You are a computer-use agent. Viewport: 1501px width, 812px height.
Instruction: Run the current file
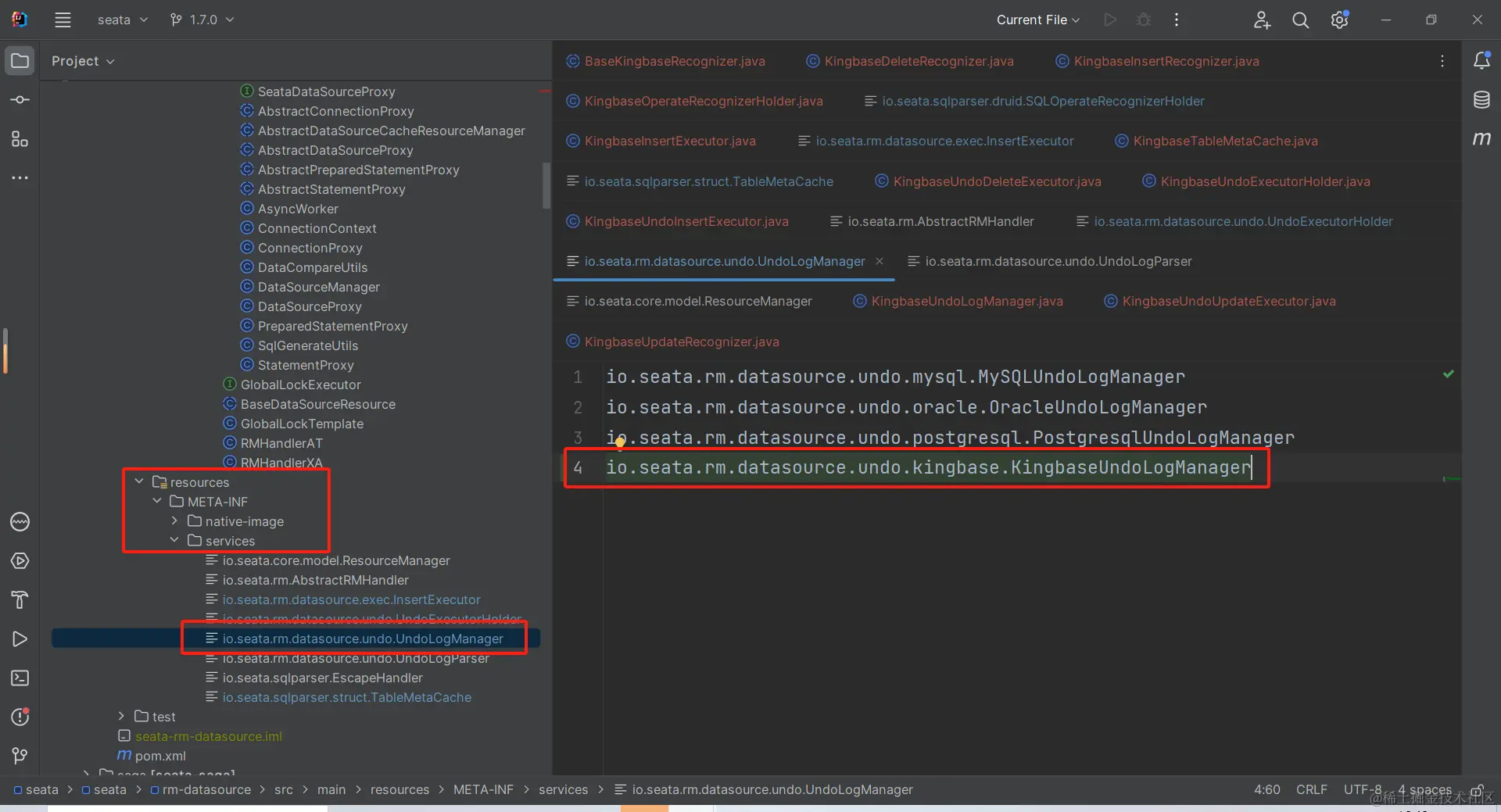click(x=1110, y=20)
